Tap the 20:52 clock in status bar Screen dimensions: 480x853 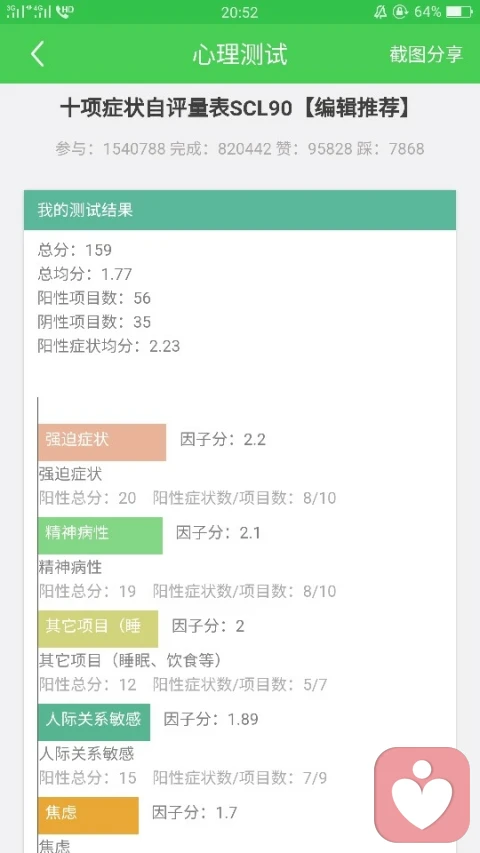pos(239,12)
